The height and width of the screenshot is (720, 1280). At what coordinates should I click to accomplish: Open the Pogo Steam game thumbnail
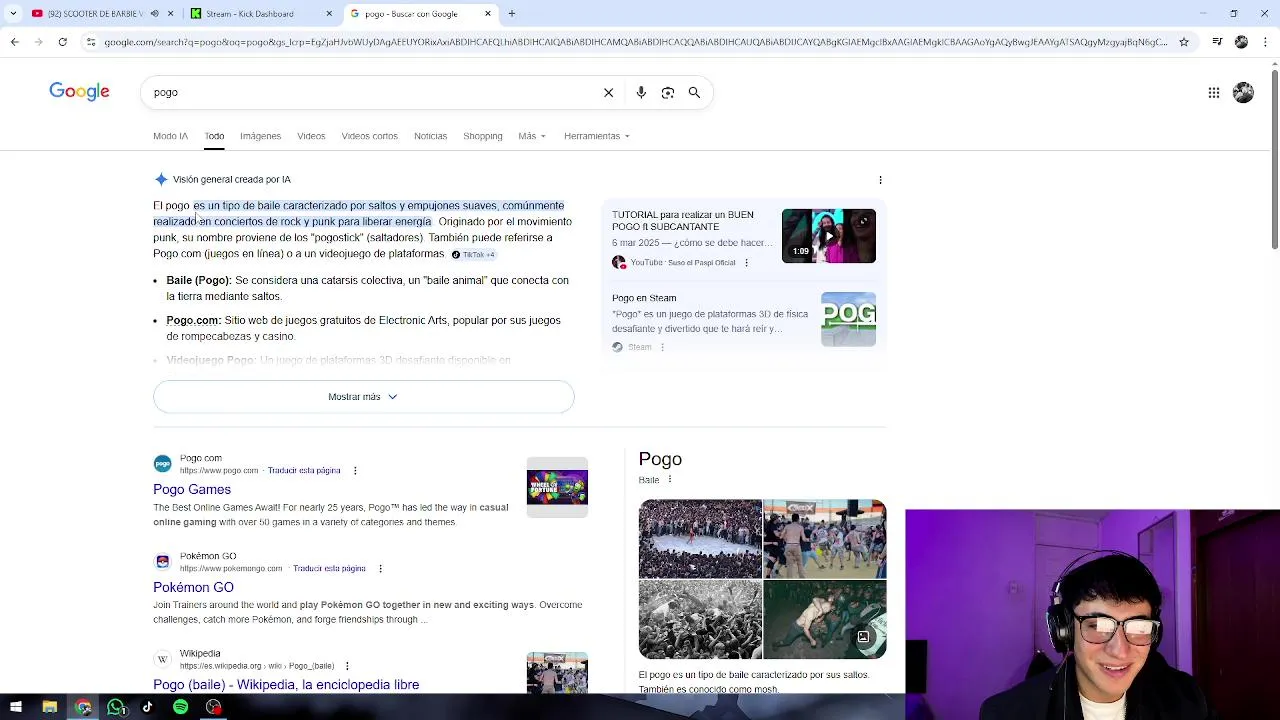click(848, 319)
